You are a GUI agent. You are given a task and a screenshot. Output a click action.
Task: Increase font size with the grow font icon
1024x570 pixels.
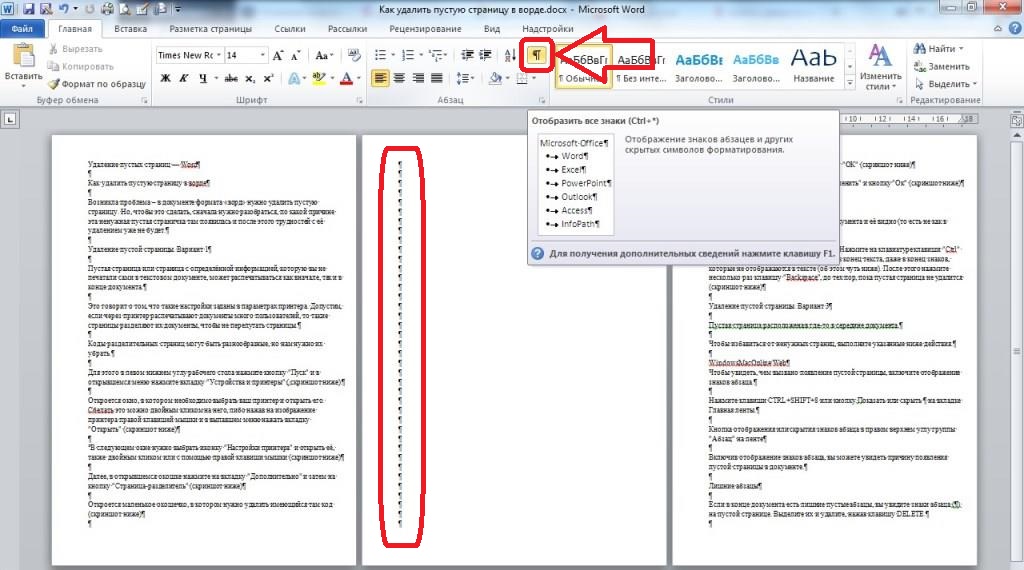coord(278,55)
